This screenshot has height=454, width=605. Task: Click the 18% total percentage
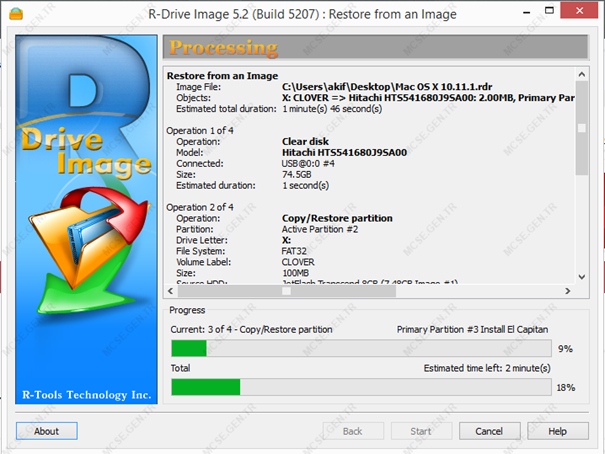[566, 387]
